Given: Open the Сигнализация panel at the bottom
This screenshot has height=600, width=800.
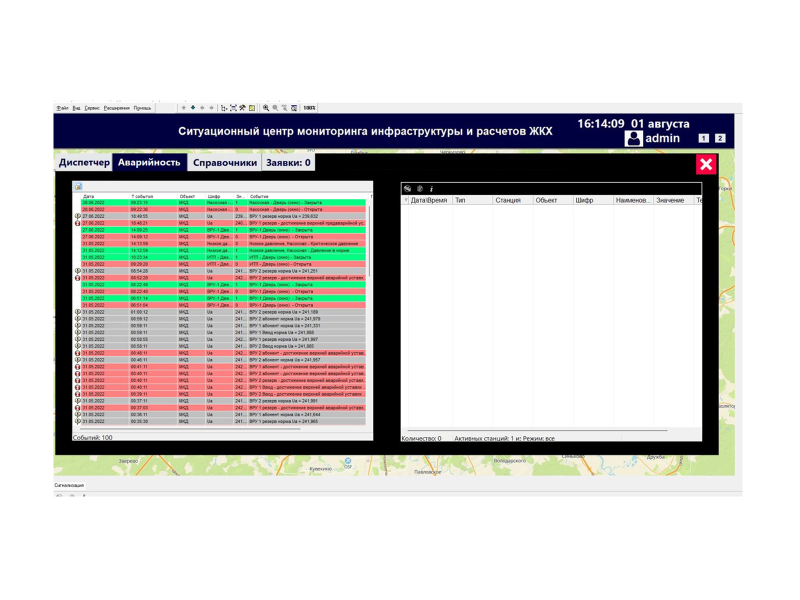Looking at the screenshot, I should (x=69, y=485).
